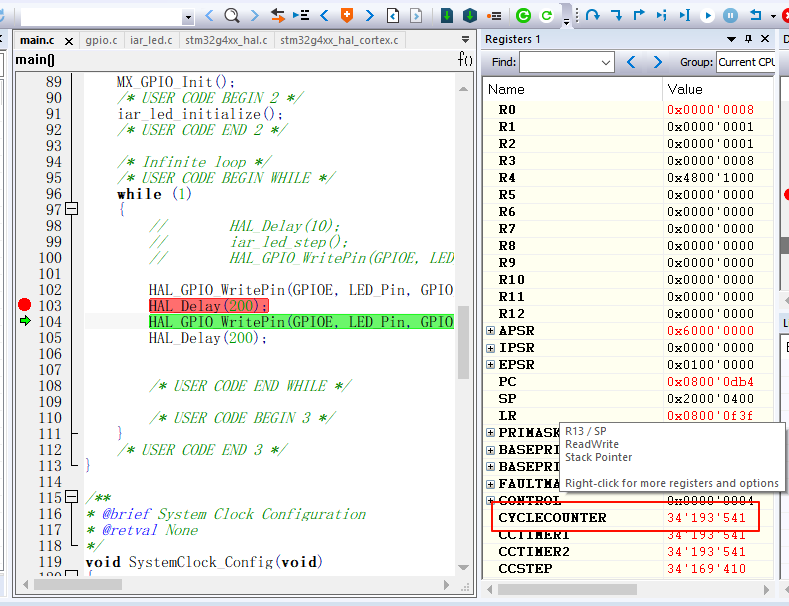Open the Group Current CPU dropdown
The image size is (789, 606).
coord(746,62)
